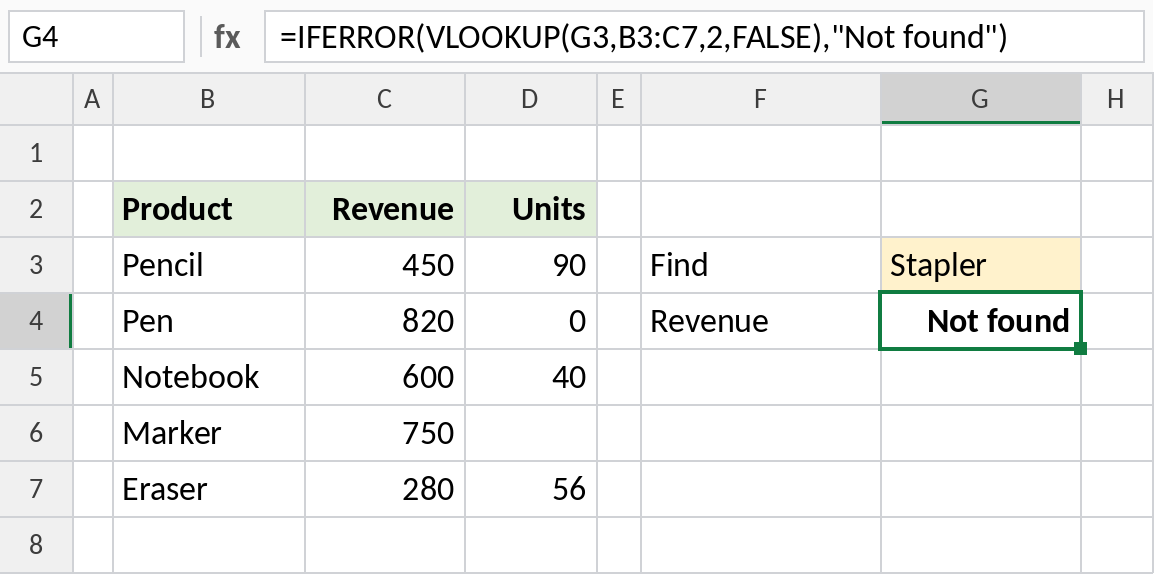Click the Revenue header cell in column C
Image resolution: width=1154 pixels, height=574 pixels.
[385, 209]
